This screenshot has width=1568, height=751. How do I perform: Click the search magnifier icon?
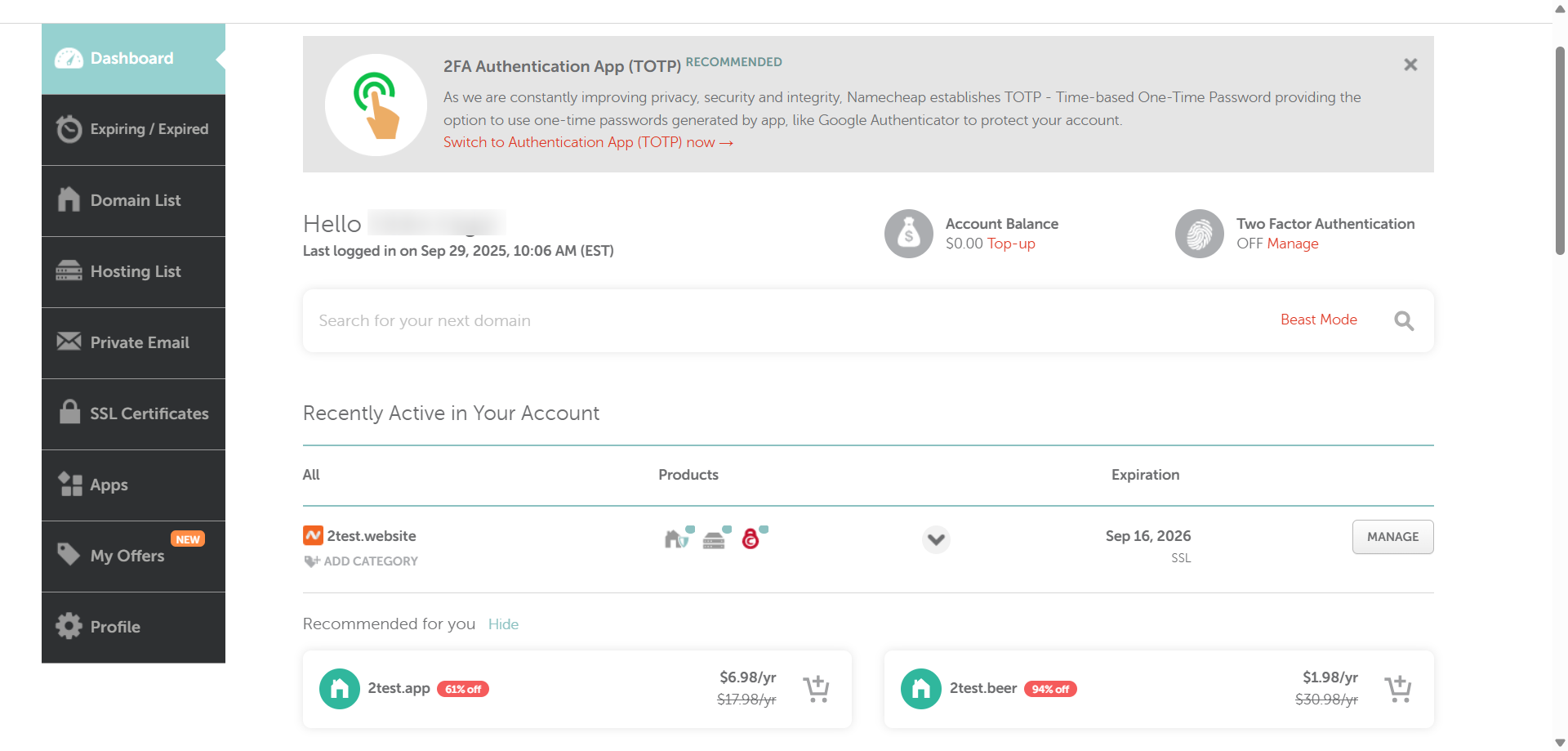1404,321
